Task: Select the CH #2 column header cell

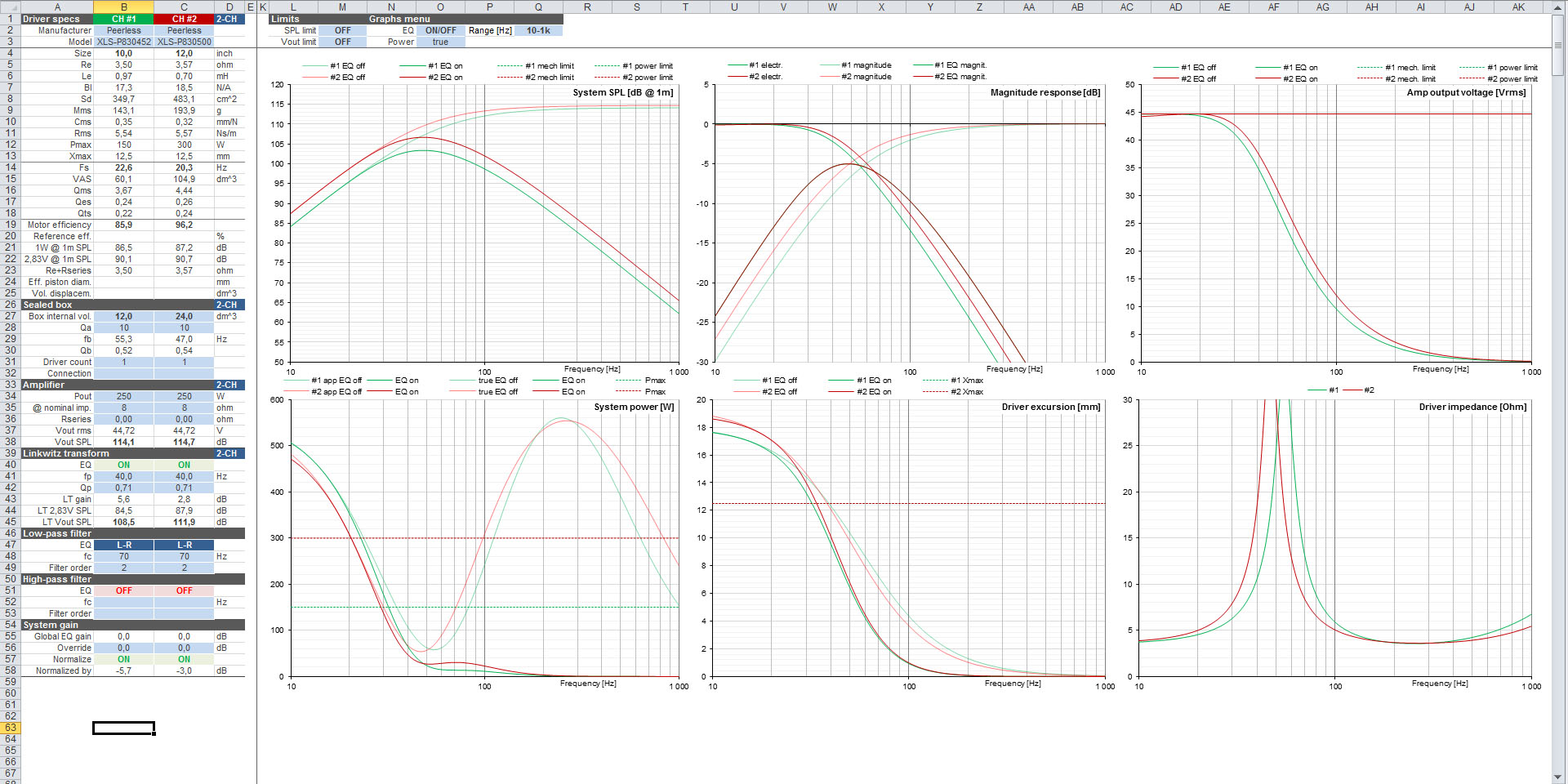Action: pos(184,19)
